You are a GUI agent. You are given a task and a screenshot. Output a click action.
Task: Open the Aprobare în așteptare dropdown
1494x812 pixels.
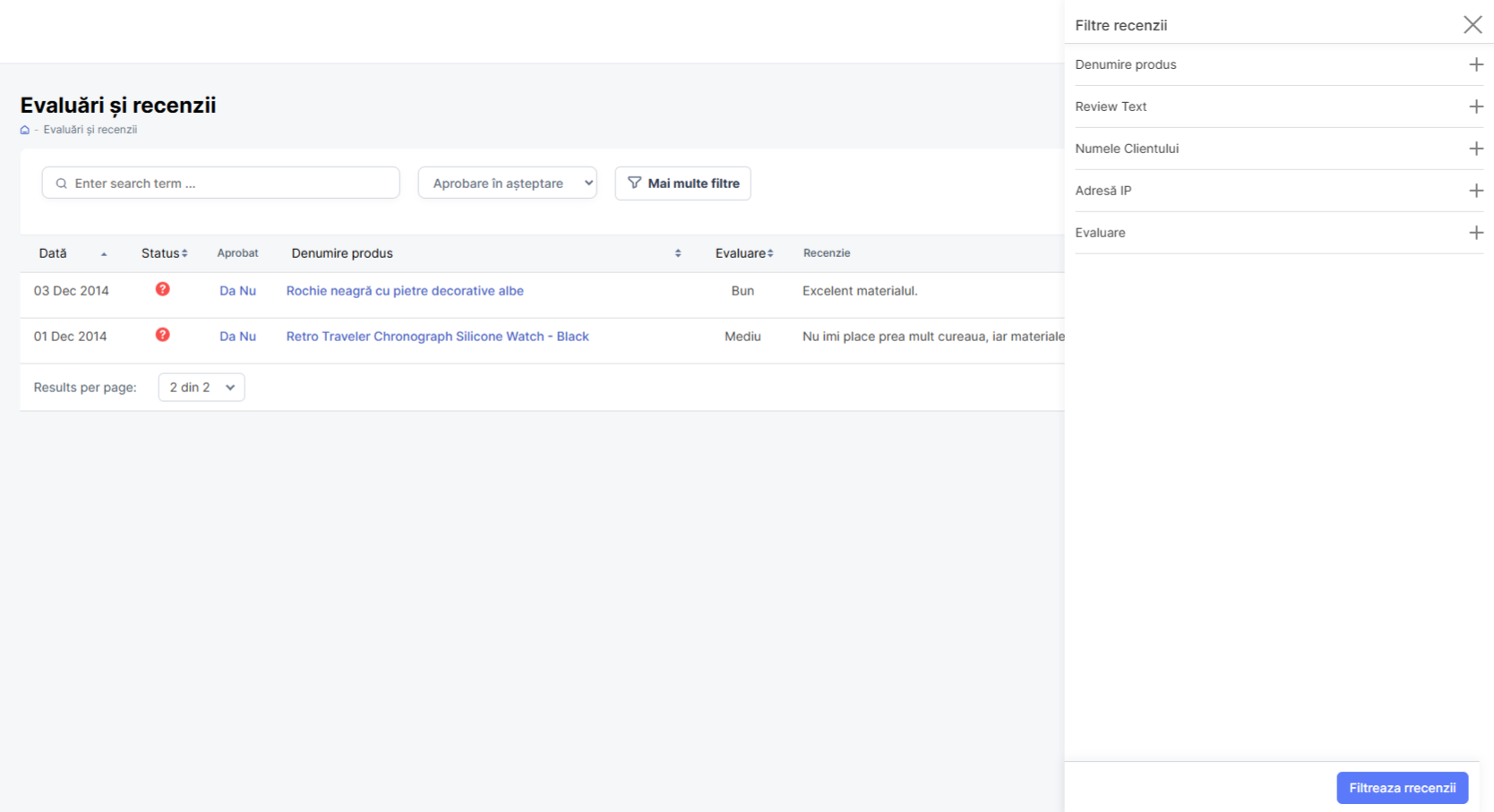507,183
